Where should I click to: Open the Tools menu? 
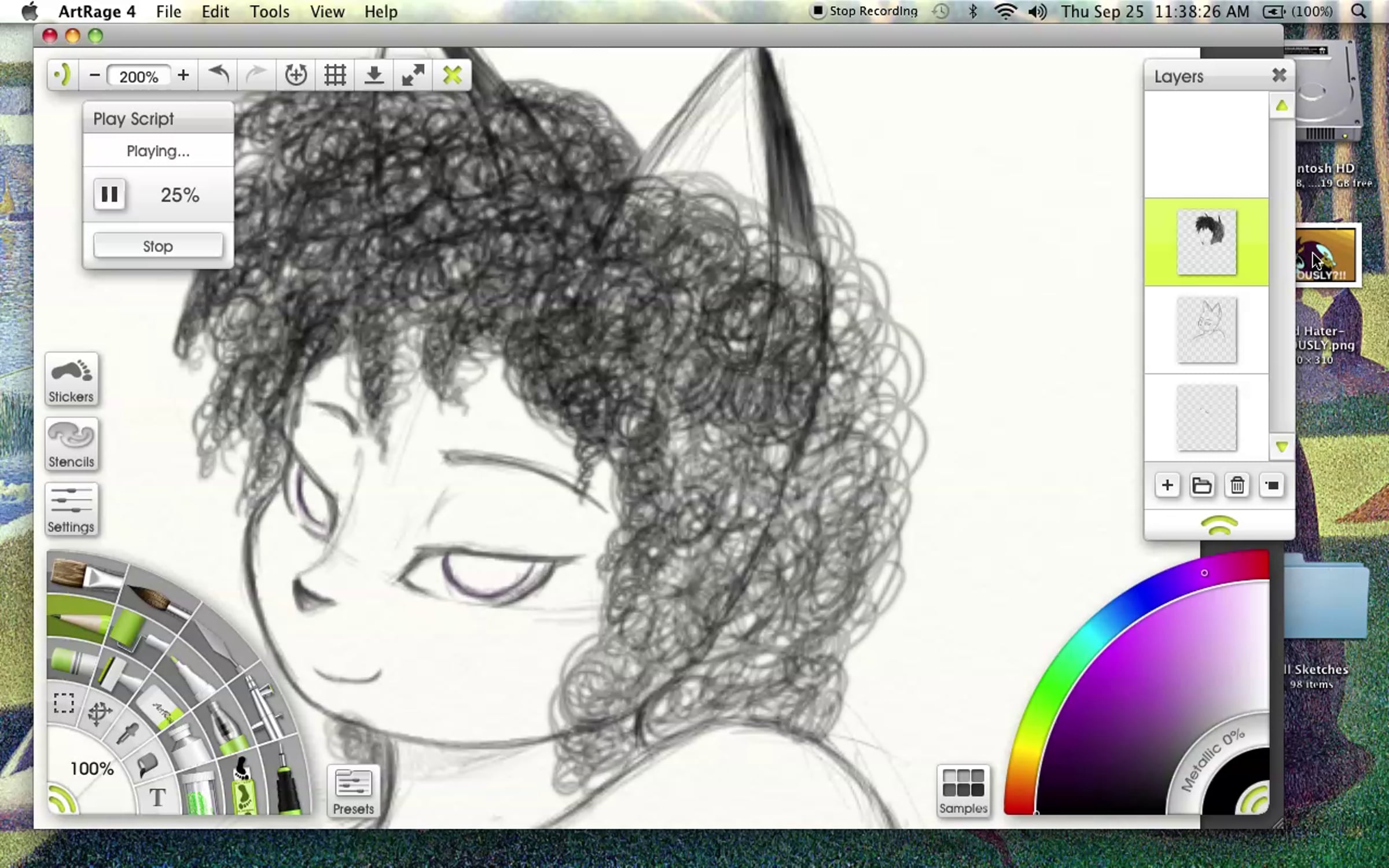[269, 12]
